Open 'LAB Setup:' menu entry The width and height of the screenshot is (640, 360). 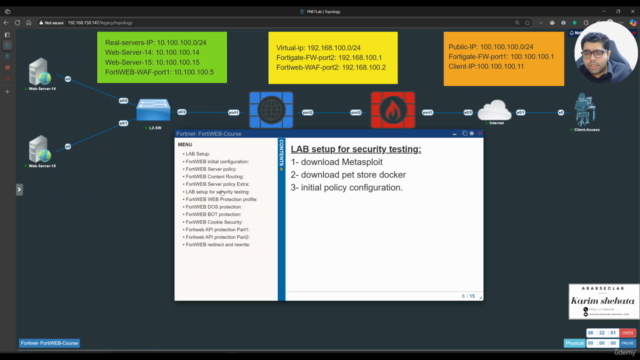point(198,154)
